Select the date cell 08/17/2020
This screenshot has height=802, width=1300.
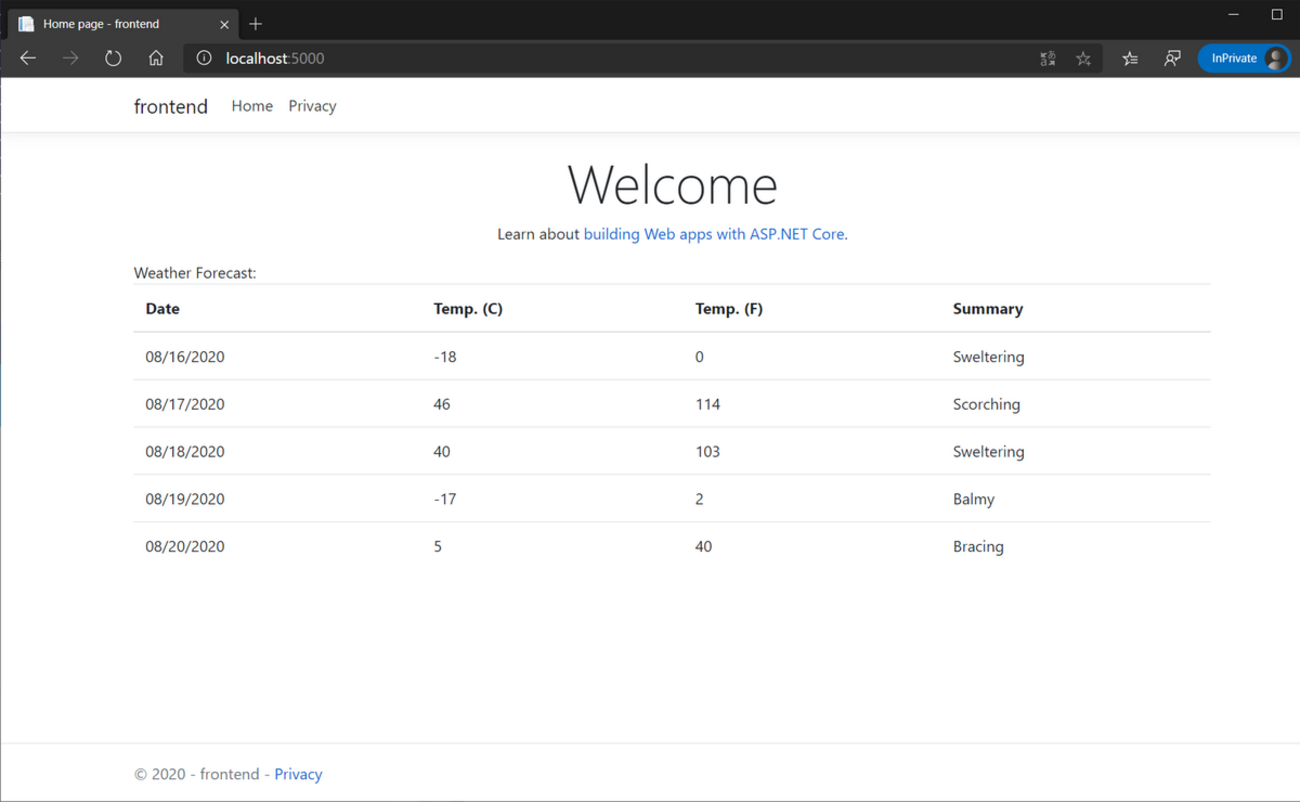point(185,404)
